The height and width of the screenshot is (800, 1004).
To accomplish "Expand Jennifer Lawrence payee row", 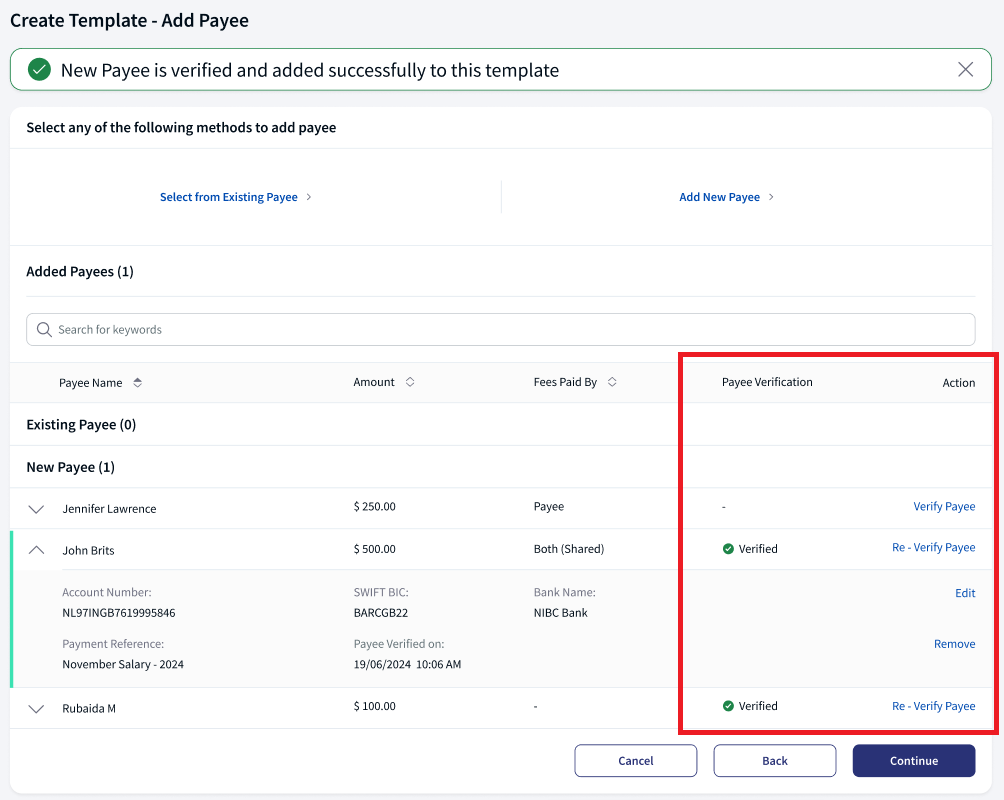I will pyautogui.click(x=36, y=509).
